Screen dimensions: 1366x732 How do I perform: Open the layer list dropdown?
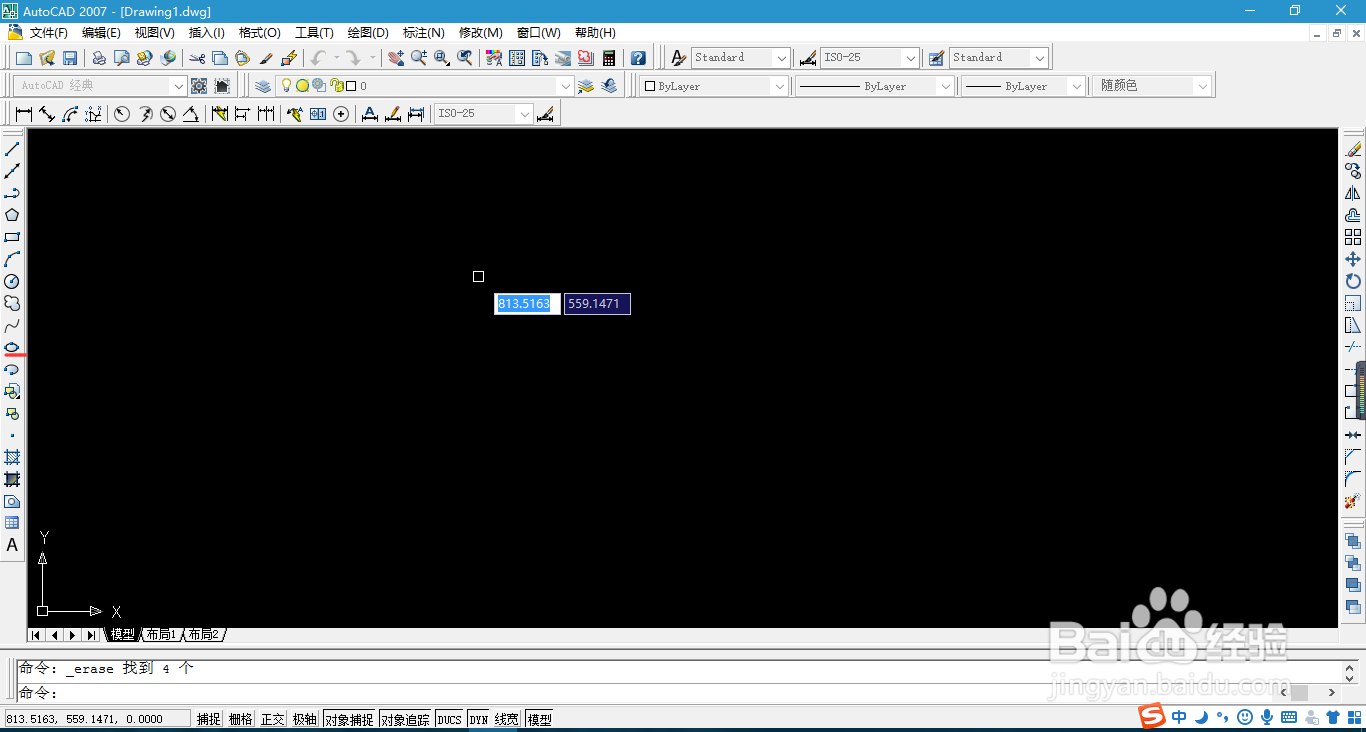pyautogui.click(x=565, y=86)
